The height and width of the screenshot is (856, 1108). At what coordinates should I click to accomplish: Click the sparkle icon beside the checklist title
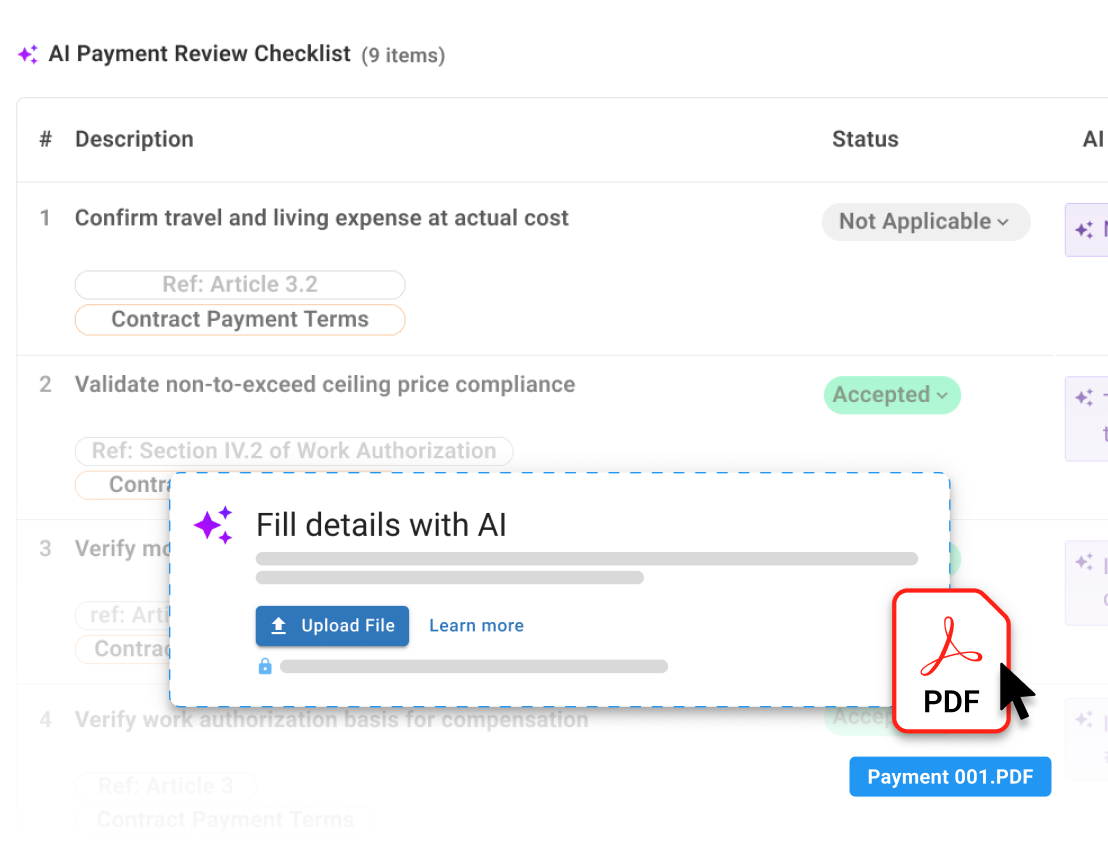tap(27, 53)
